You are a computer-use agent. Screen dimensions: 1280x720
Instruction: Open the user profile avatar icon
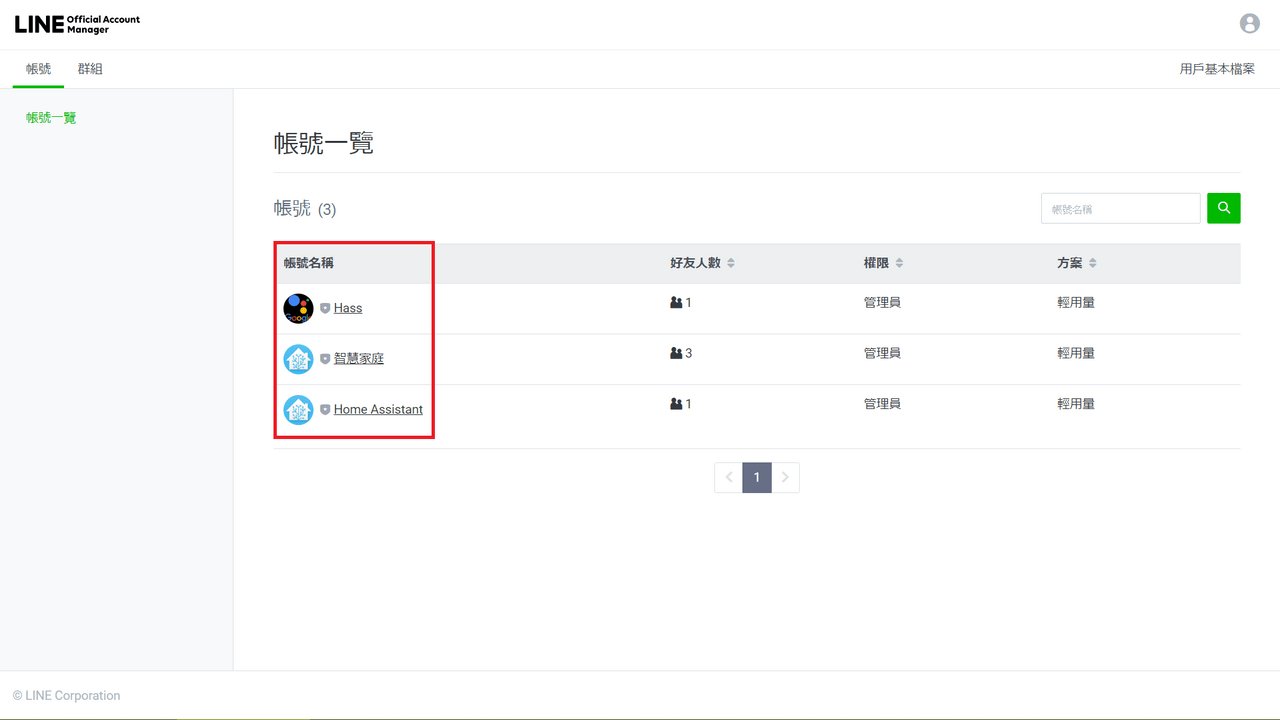pos(1249,24)
